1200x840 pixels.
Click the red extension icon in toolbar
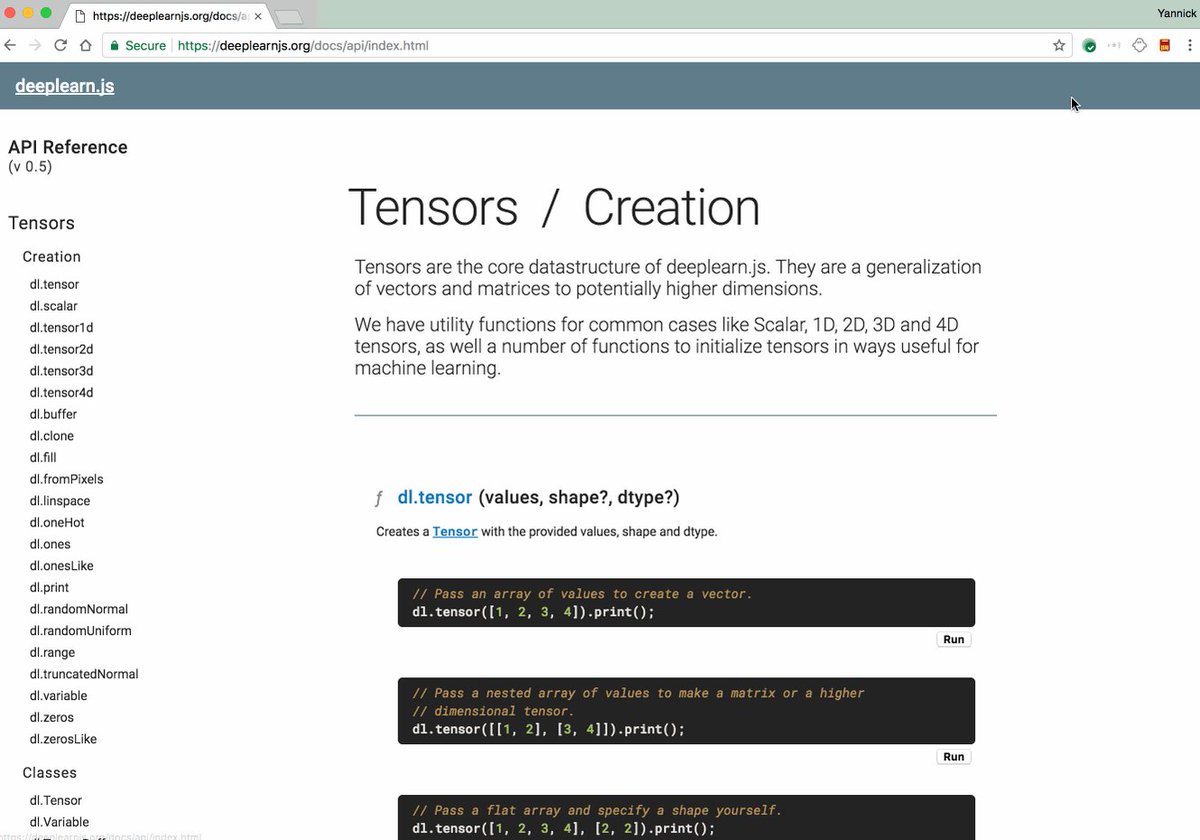tap(1165, 45)
